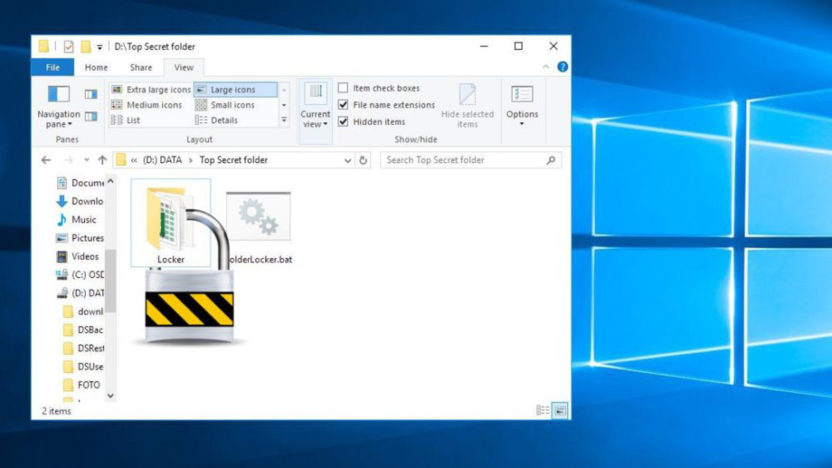
Task: Open Downloads in navigation pane
Action: 80,201
